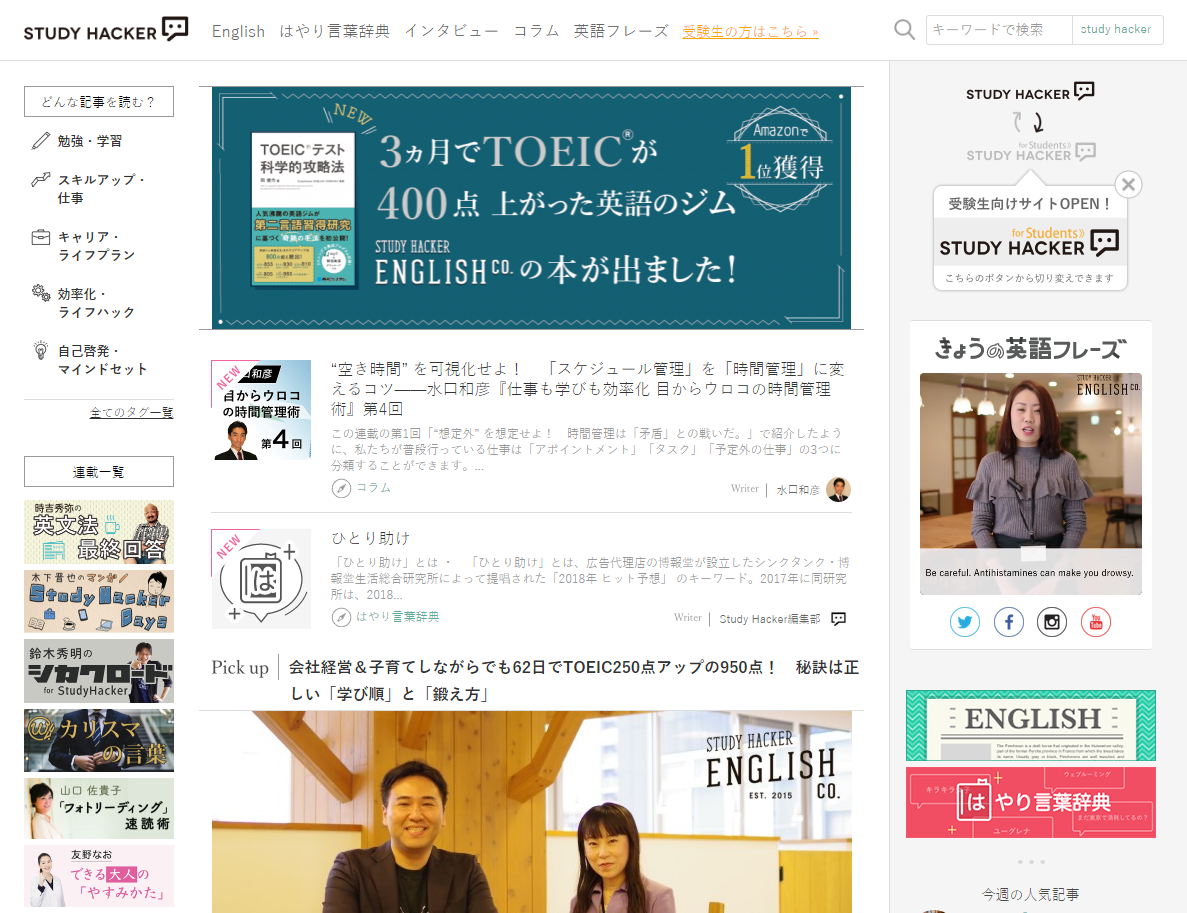The image size is (1187, 913).
Task: Close the 受験生向けサイトOPEN popup
Action: (x=1128, y=184)
